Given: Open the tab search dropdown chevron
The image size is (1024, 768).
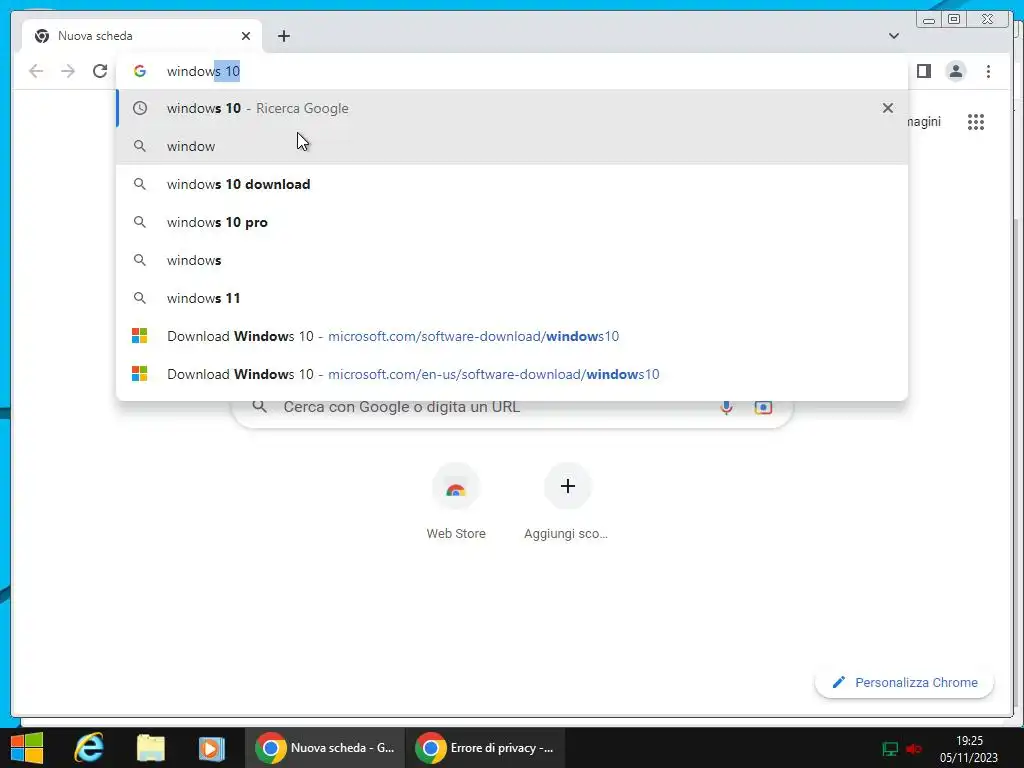Looking at the screenshot, I should tap(893, 36).
